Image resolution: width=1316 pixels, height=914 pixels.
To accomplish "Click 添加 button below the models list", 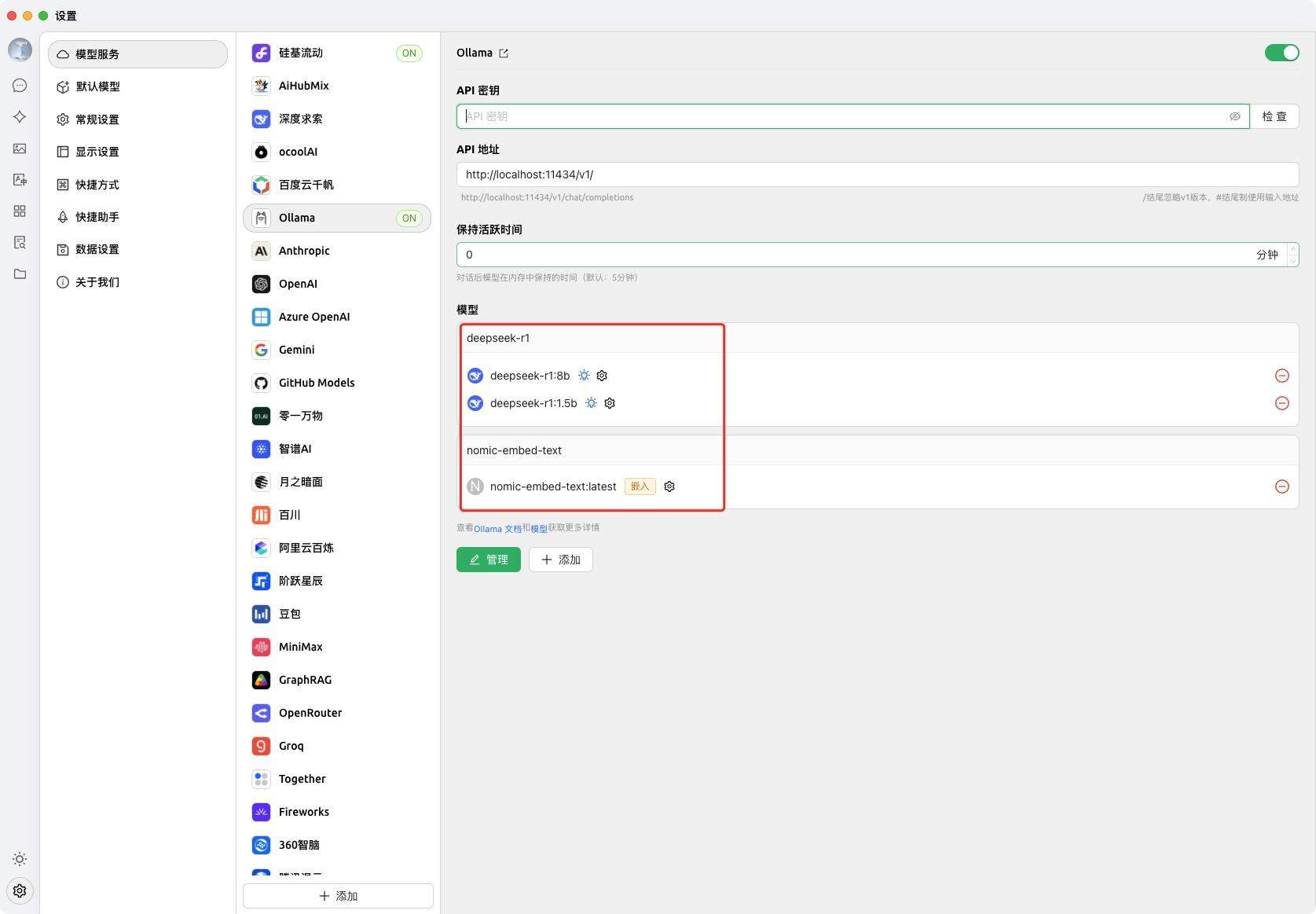I will coord(561,560).
